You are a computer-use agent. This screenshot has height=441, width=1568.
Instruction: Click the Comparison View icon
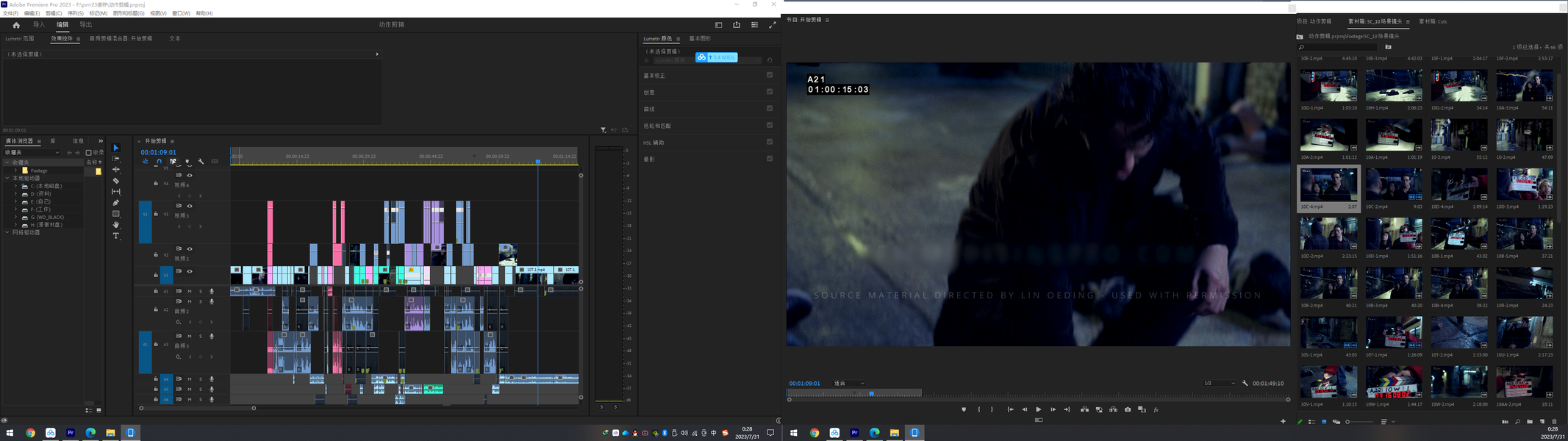(x=1142, y=409)
